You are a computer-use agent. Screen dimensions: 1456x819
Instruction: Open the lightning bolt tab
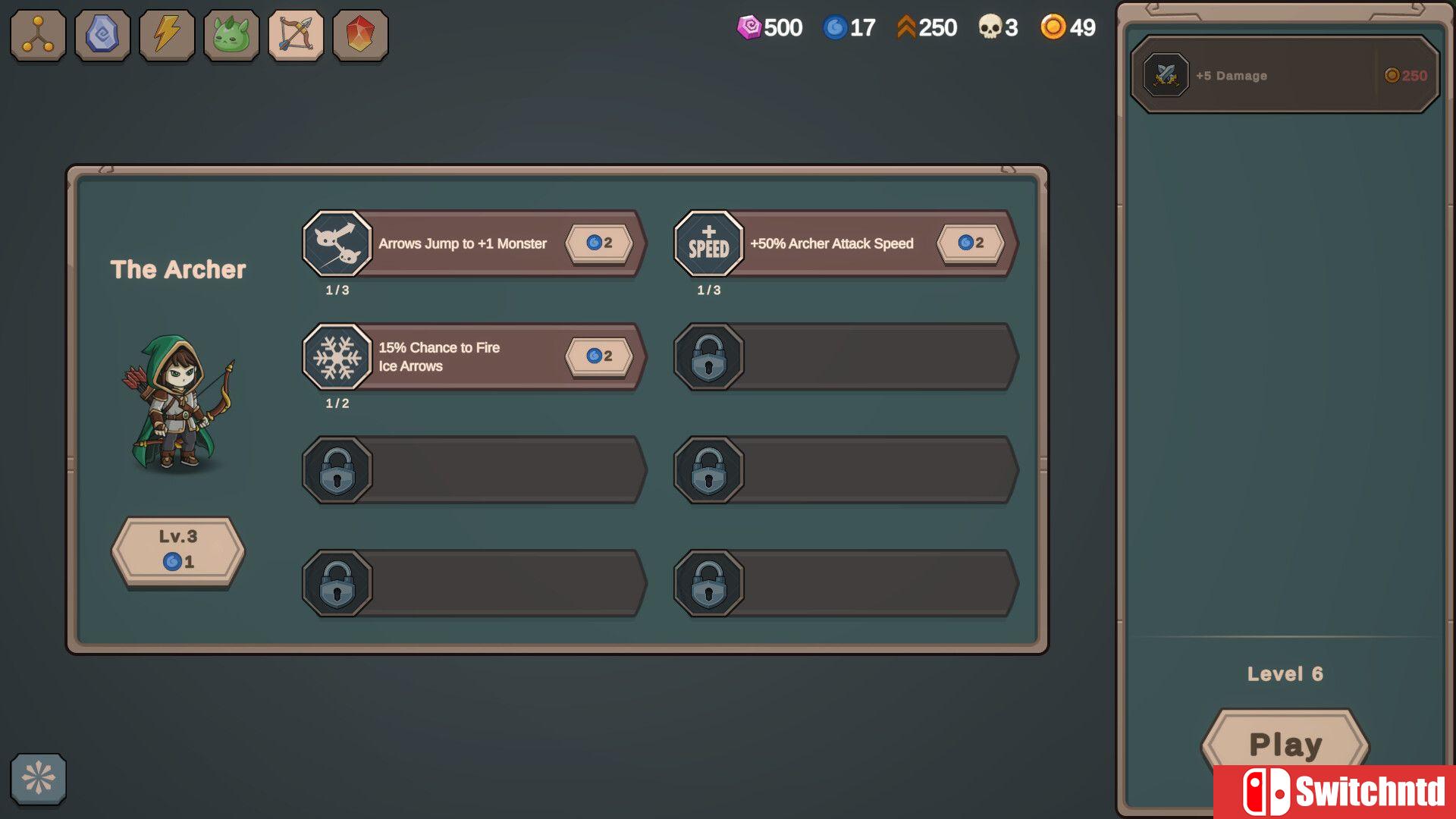[x=167, y=35]
